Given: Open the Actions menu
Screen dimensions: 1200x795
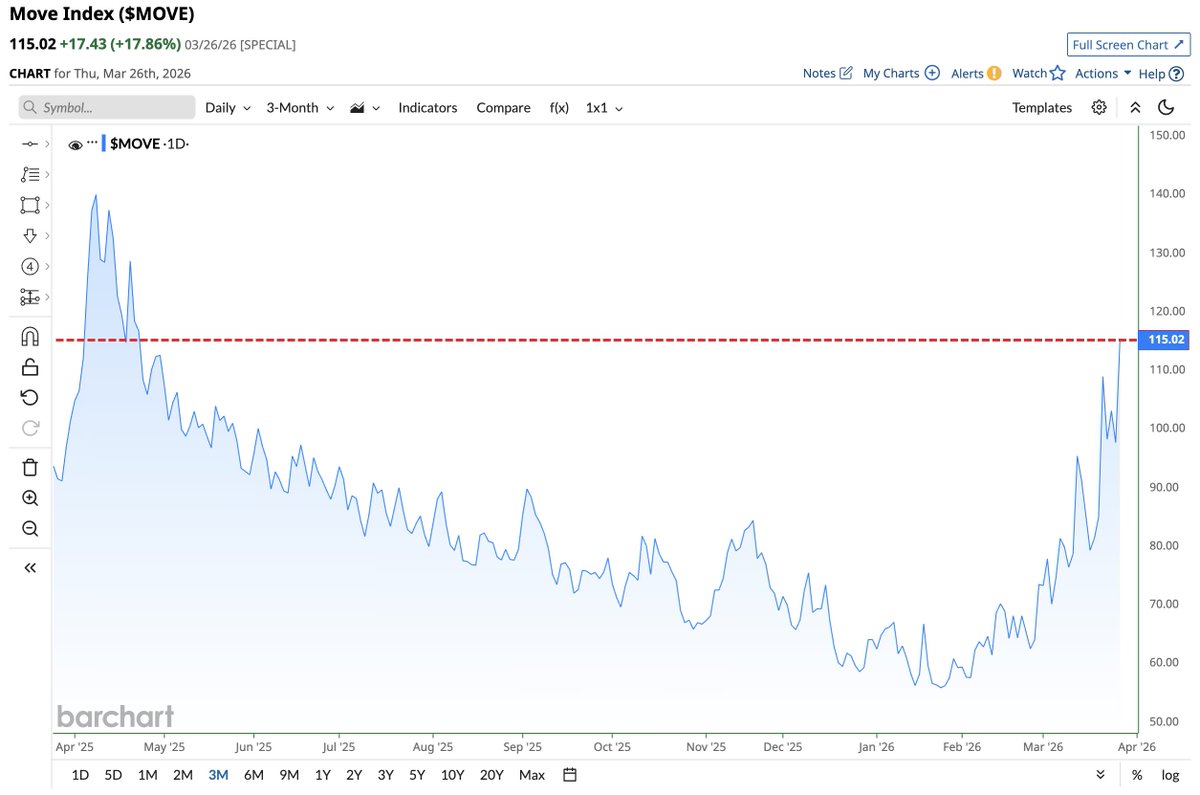Looking at the screenshot, I should click(1099, 72).
